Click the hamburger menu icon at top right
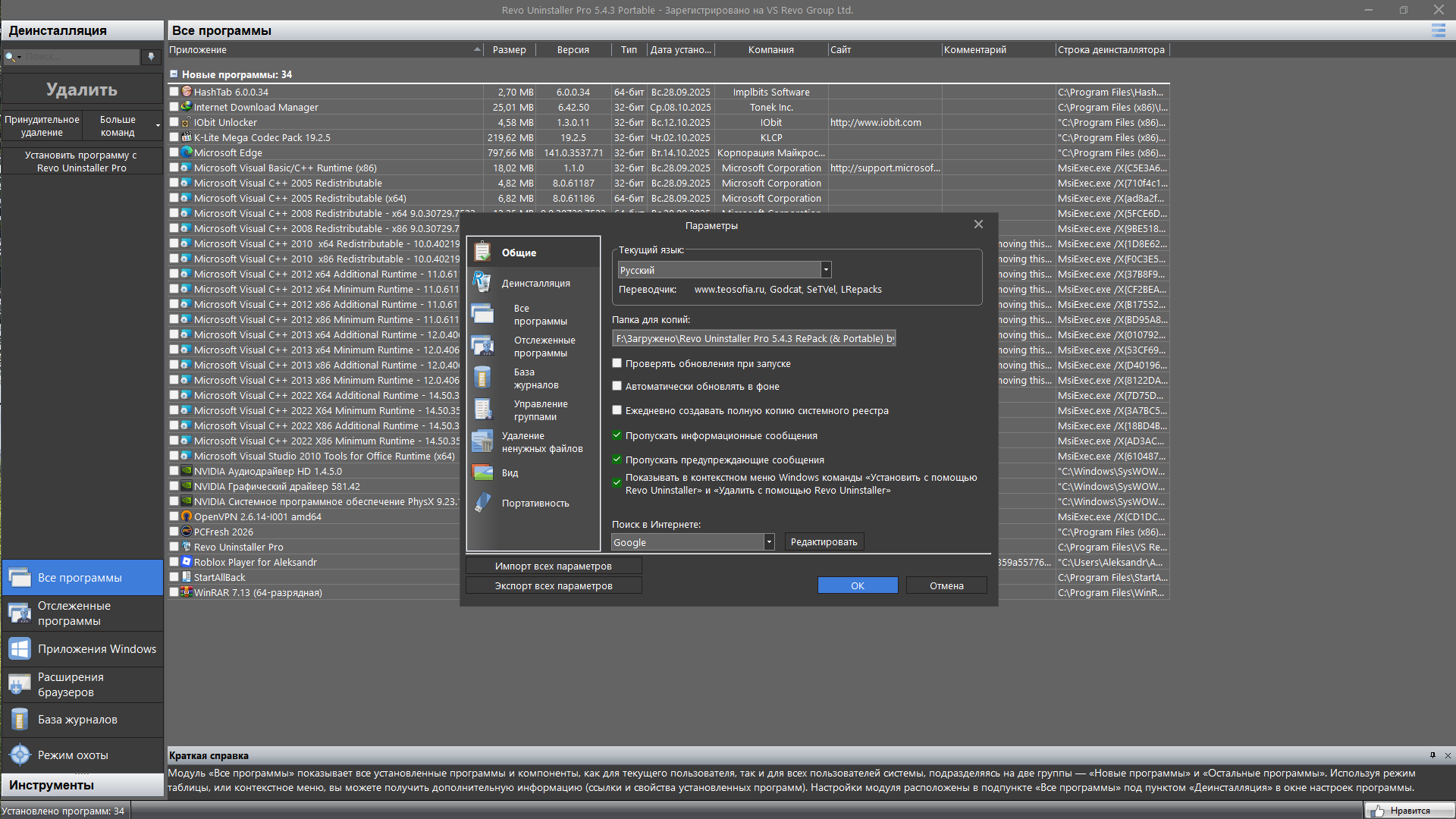Screen dimensions: 1456x819 point(1438,30)
